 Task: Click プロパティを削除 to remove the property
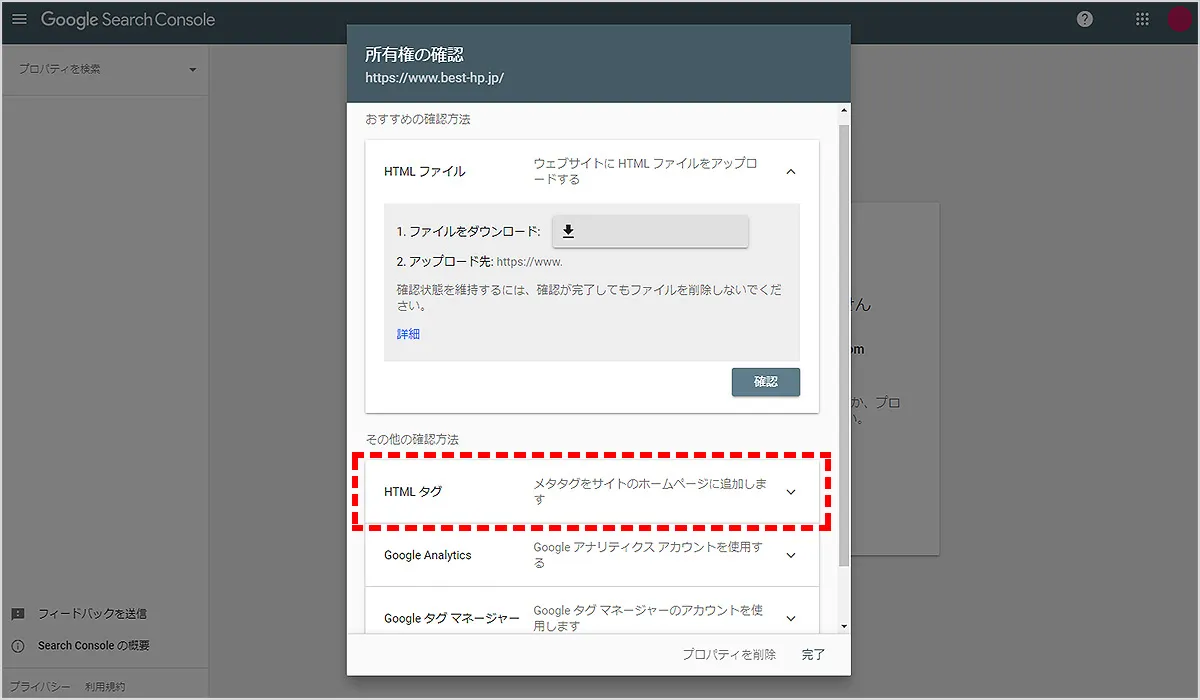click(x=729, y=653)
